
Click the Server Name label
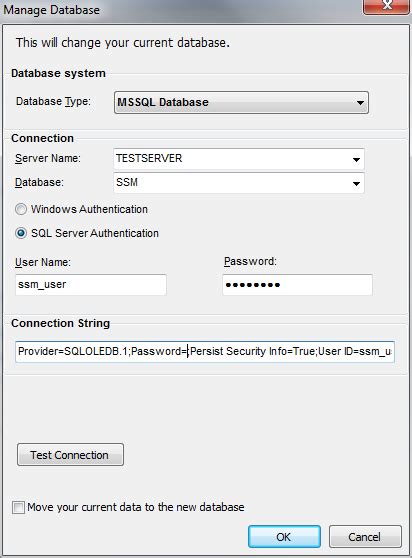pos(48,158)
